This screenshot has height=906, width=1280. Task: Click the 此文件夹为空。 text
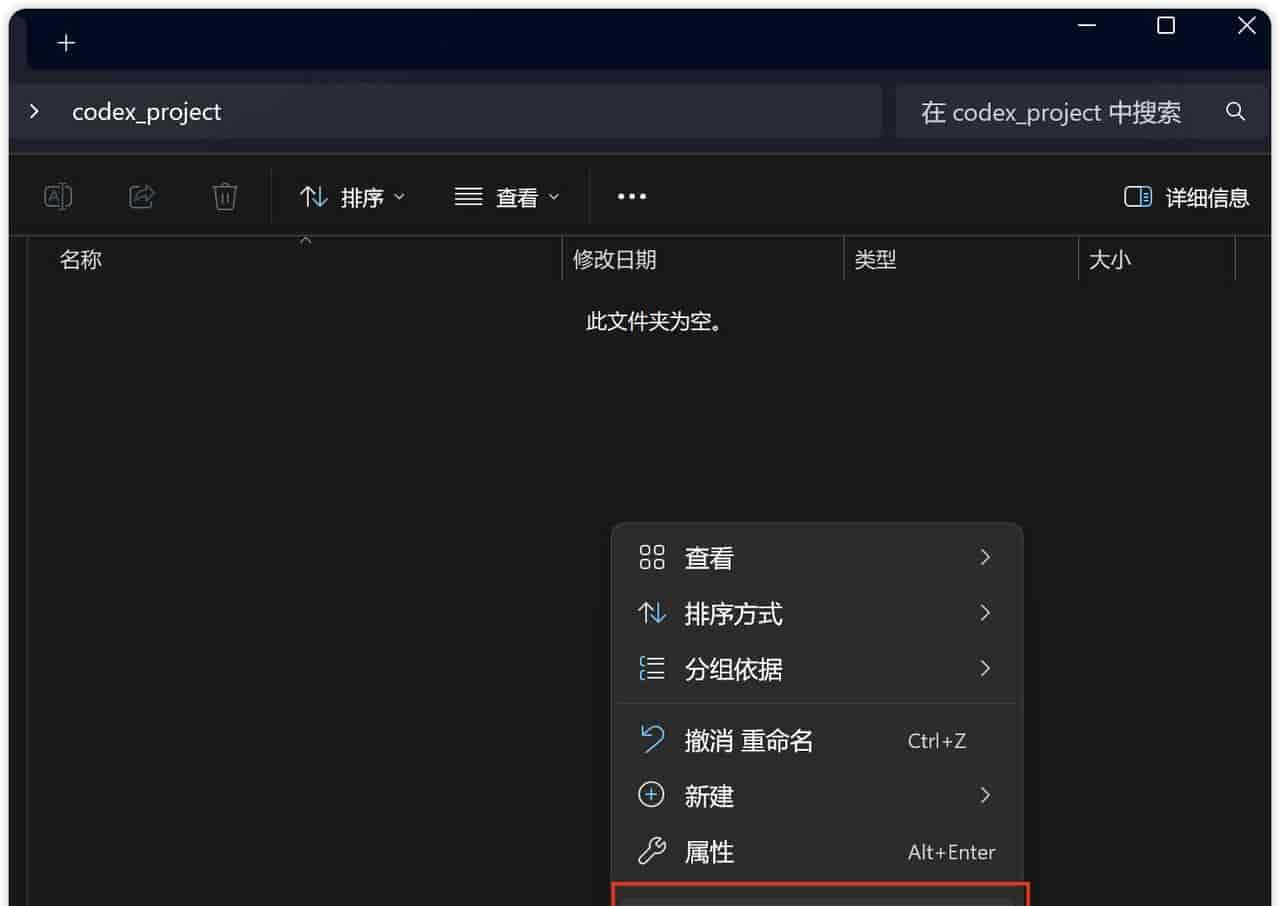coord(655,322)
